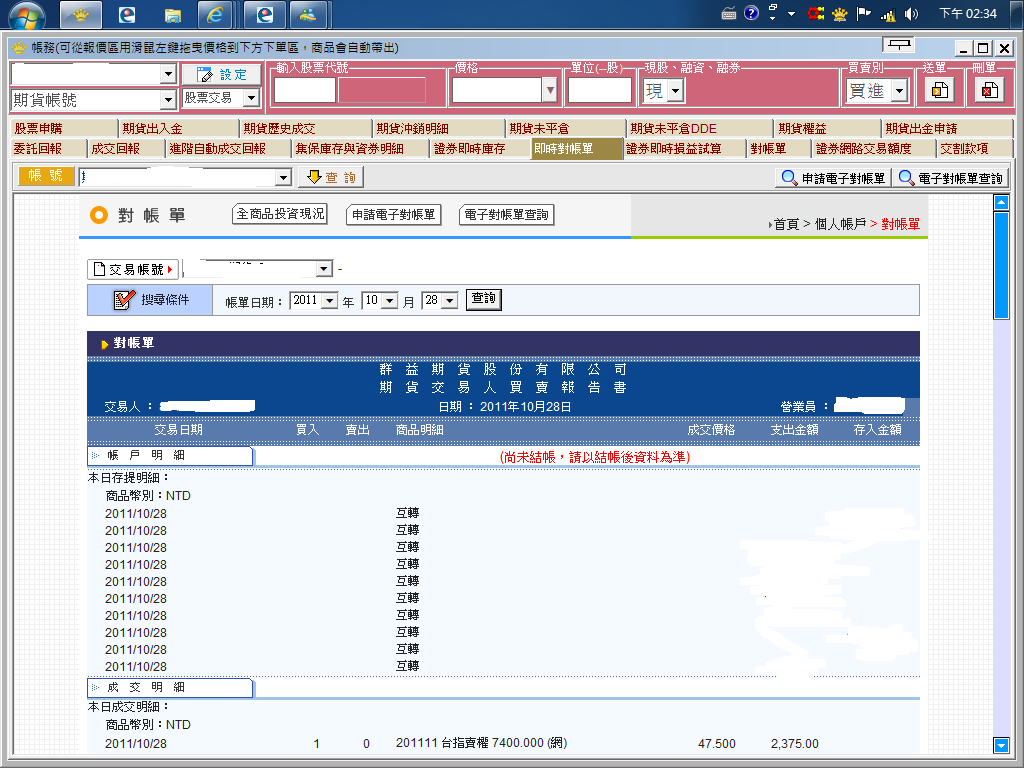
Task: Open the 價格 price dropdown
Action: coord(550,91)
